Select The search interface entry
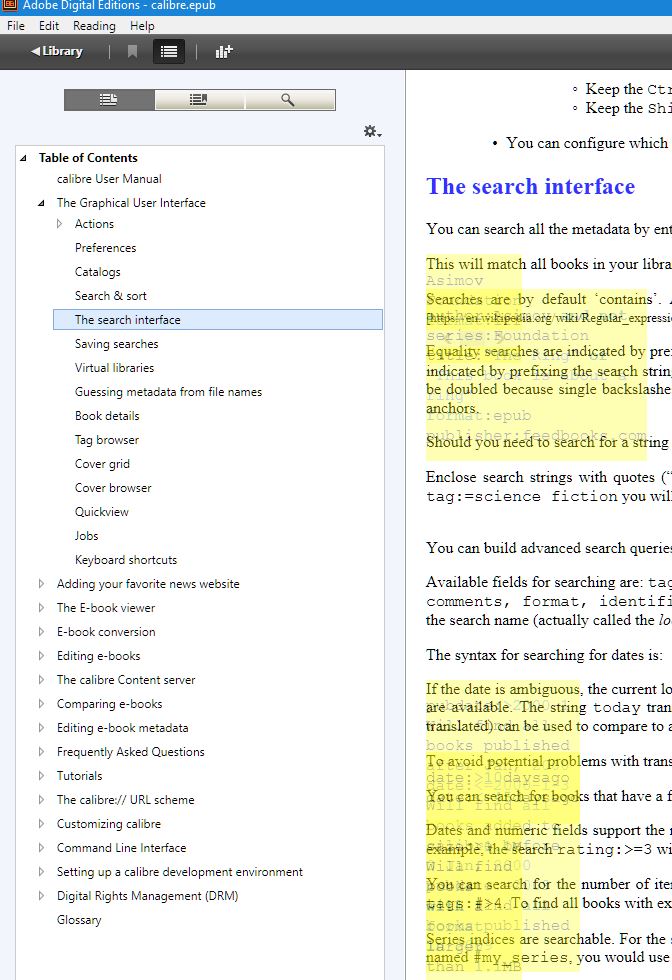672x980 pixels. point(218,319)
